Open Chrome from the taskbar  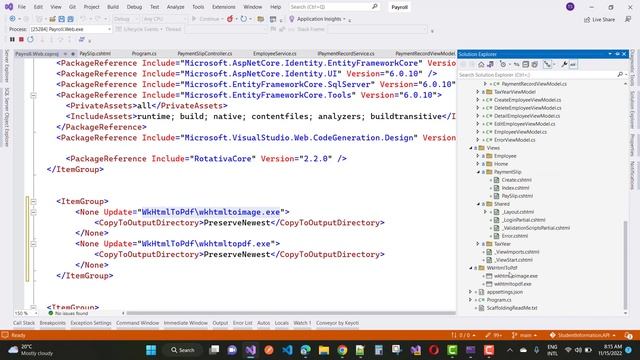click(342, 350)
